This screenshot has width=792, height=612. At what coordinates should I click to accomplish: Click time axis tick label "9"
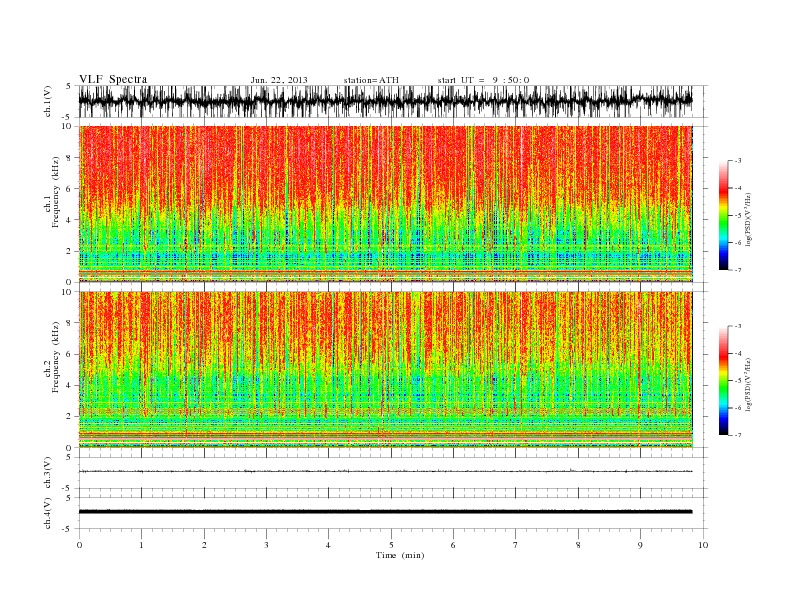(x=640, y=545)
